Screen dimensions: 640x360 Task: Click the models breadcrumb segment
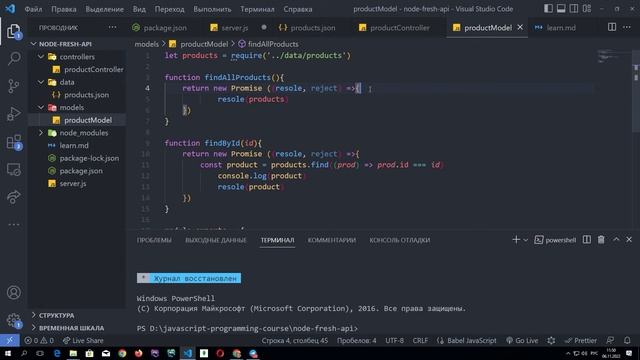click(x=146, y=44)
